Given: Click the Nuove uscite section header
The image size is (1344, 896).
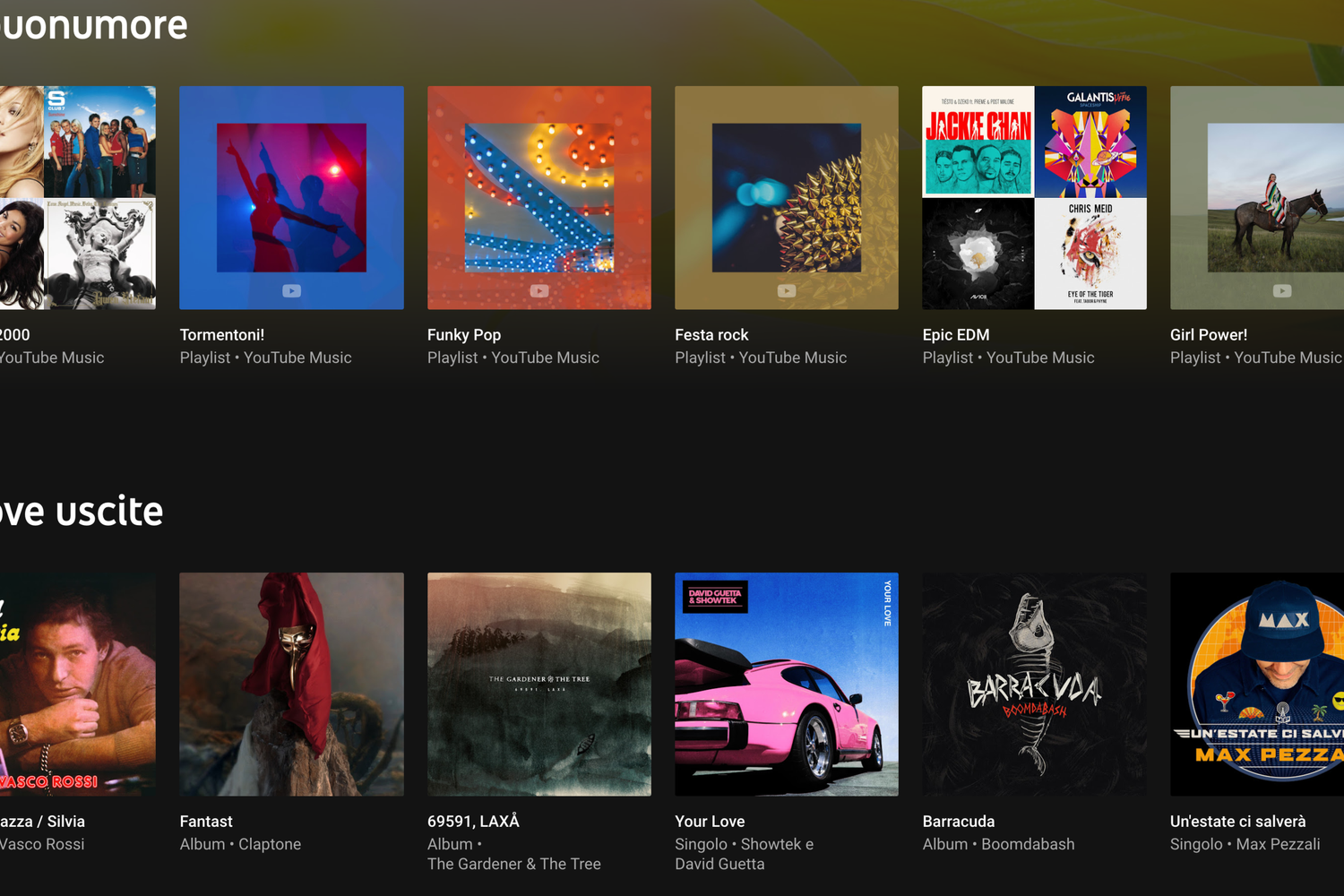Looking at the screenshot, I should 81,511.
